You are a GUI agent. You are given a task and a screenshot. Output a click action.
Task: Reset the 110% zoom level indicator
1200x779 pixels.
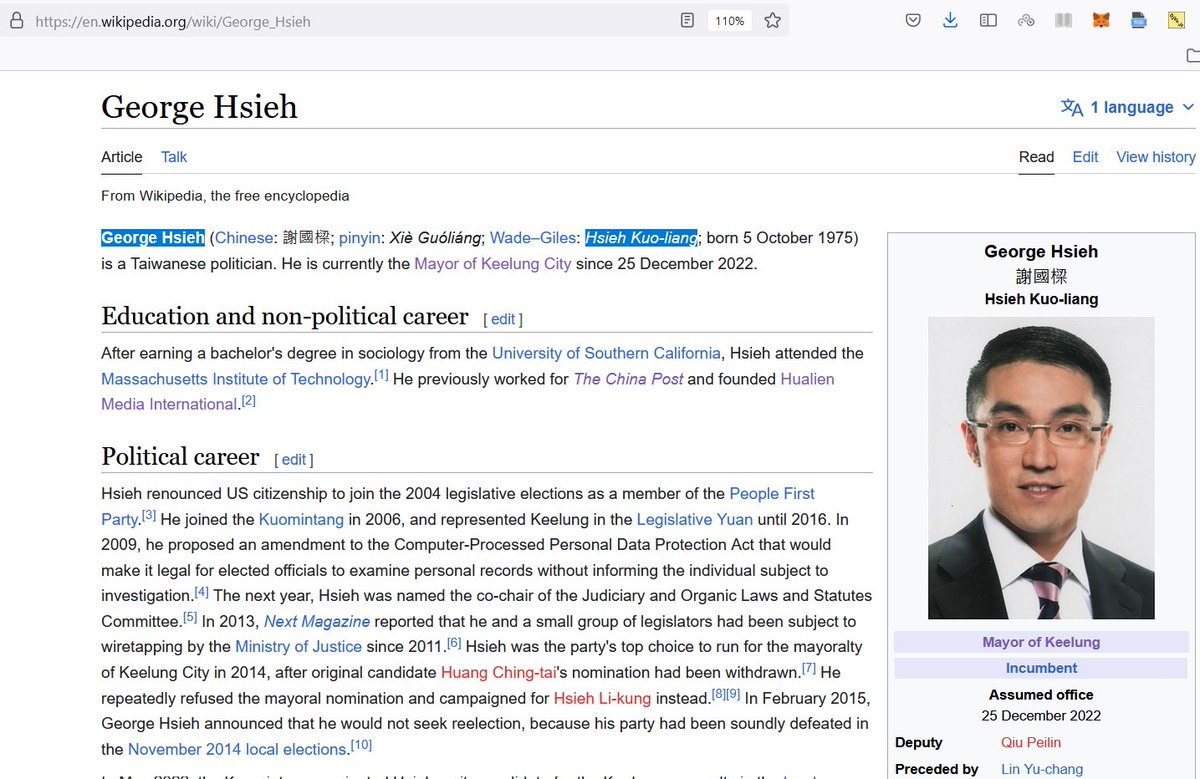730,21
